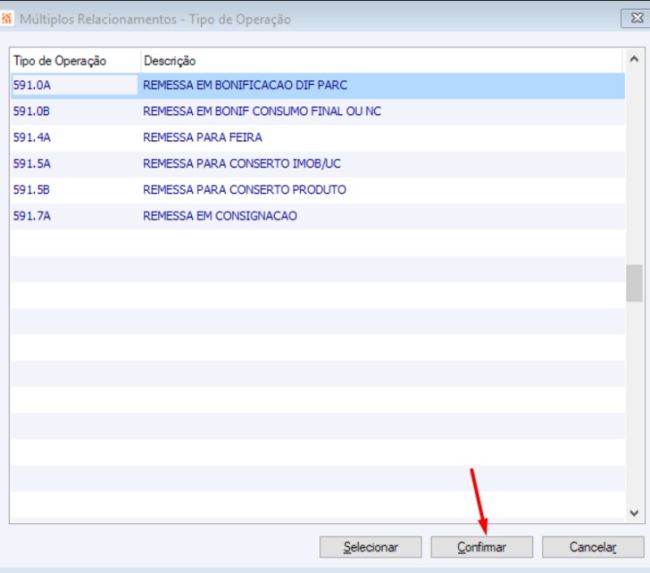The width and height of the screenshot is (650, 573).
Task: Select the row with code 591.5A
Action: click(x=318, y=164)
